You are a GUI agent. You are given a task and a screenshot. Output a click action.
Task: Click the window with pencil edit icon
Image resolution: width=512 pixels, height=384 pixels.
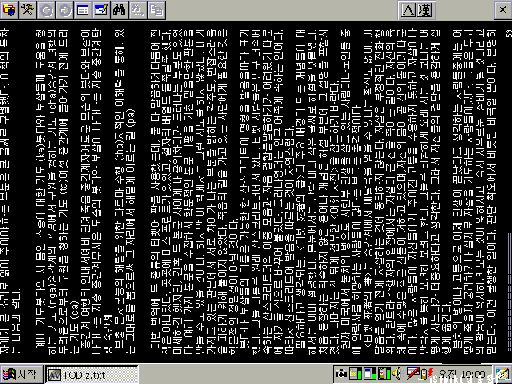click(101, 10)
